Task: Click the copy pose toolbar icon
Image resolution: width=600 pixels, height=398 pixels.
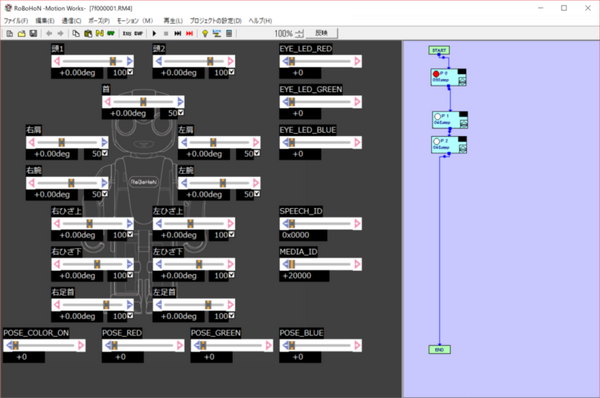Action: click(76, 34)
